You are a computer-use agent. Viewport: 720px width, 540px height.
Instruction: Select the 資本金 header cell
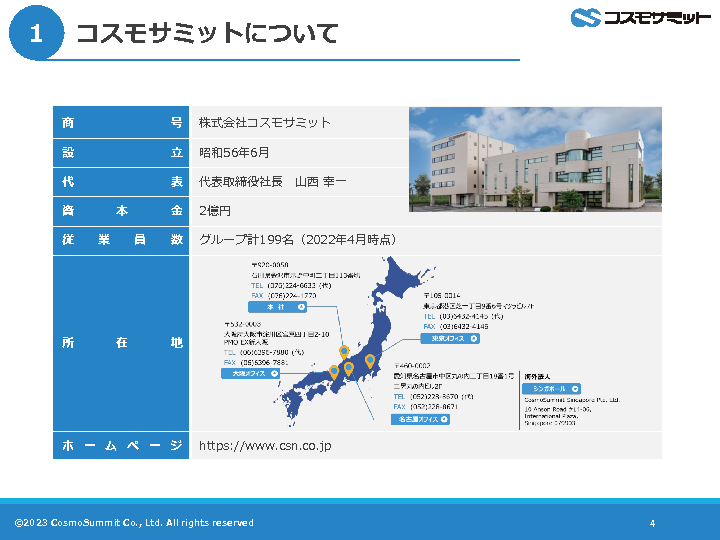click(x=121, y=211)
